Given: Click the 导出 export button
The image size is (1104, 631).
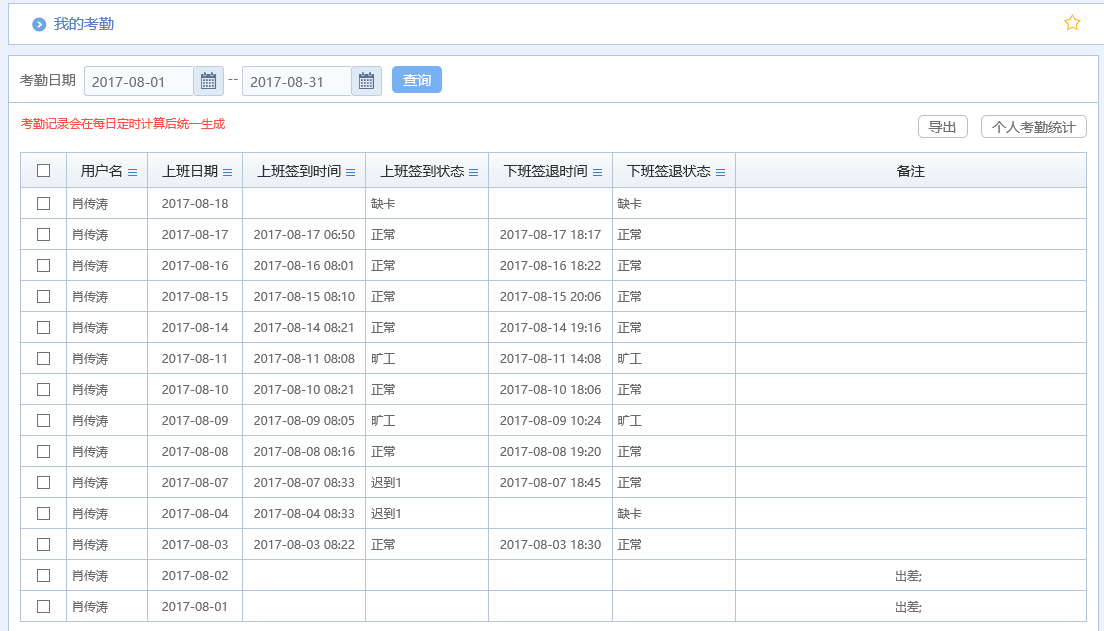Looking at the screenshot, I should (x=942, y=127).
